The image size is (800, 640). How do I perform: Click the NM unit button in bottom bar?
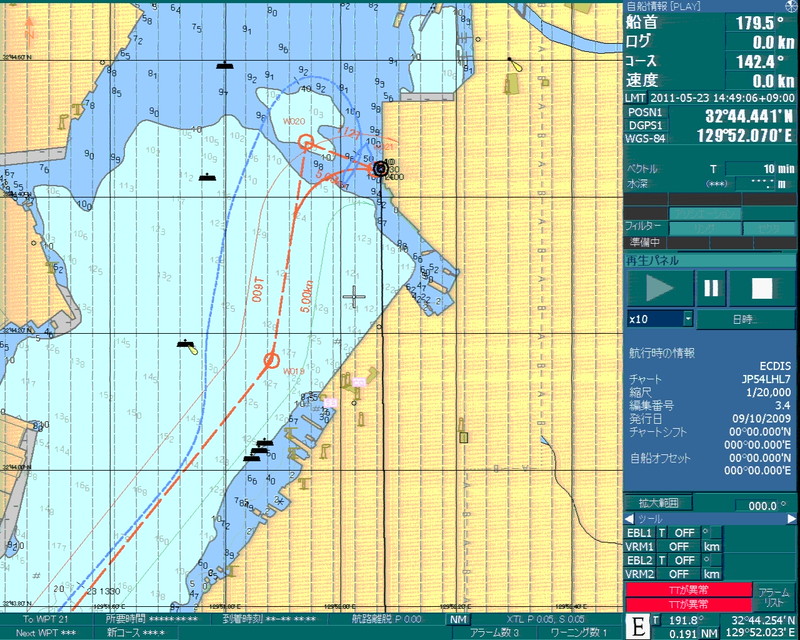pos(458,620)
